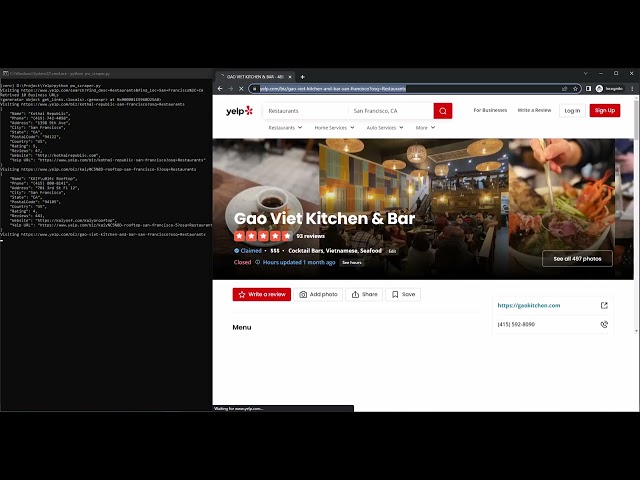Click the five-star rating icons
This screenshot has height=480, width=640.
[263, 236]
